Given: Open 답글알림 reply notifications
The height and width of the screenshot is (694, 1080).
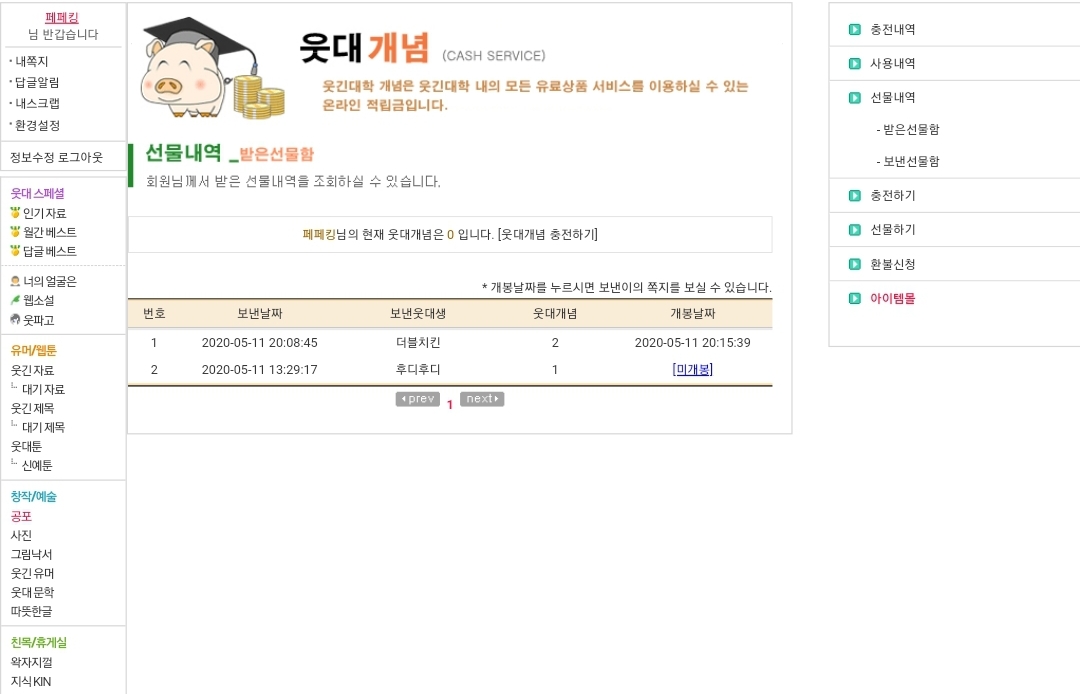Looking at the screenshot, I should pos(37,83).
